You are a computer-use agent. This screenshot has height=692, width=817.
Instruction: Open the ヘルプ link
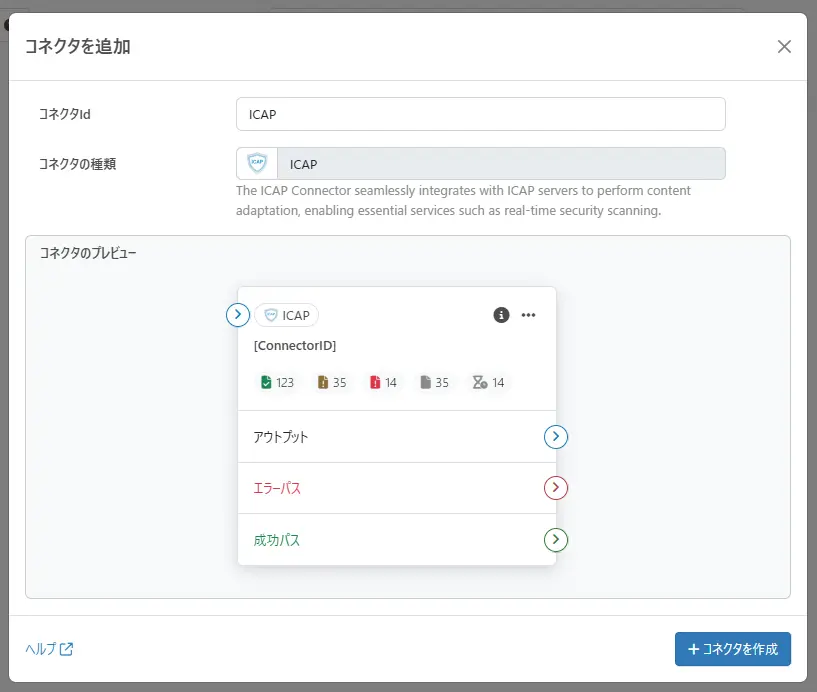42,649
